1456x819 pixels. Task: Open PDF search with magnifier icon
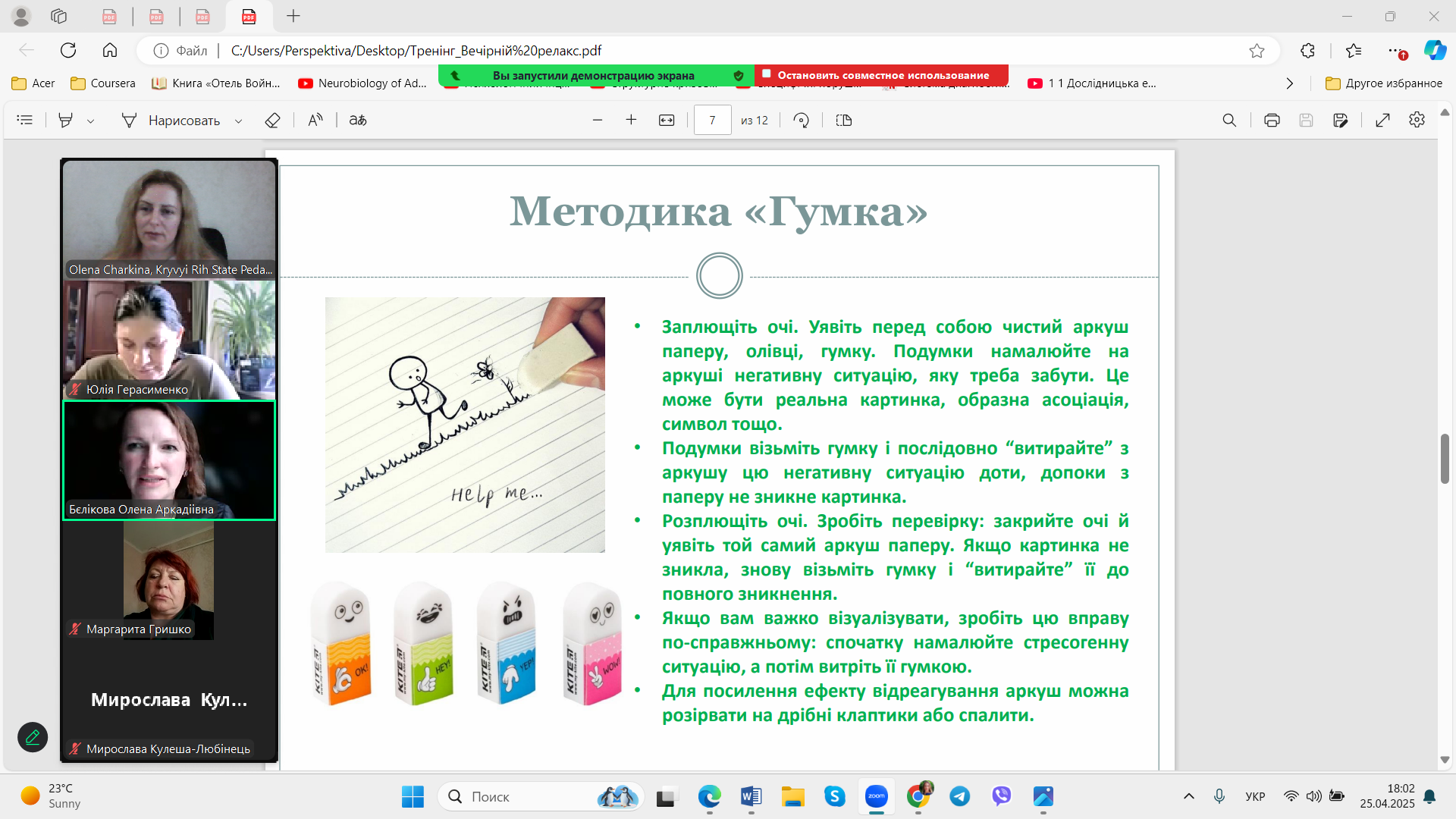click(x=1229, y=121)
